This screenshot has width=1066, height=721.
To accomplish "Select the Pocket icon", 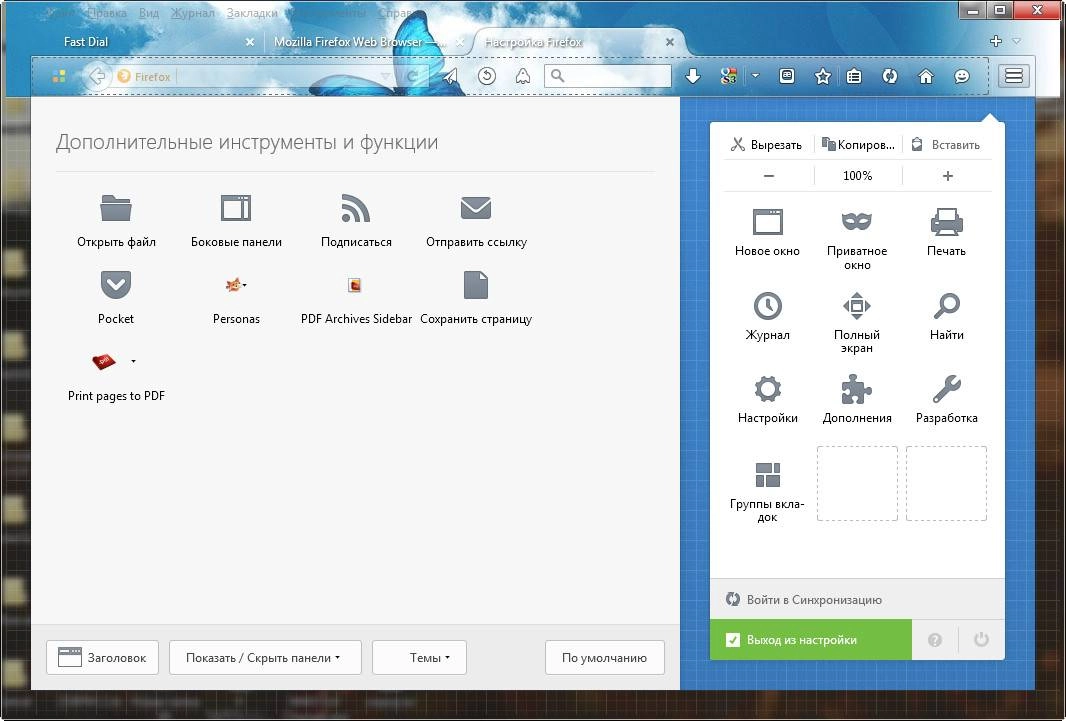I will 116,285.
